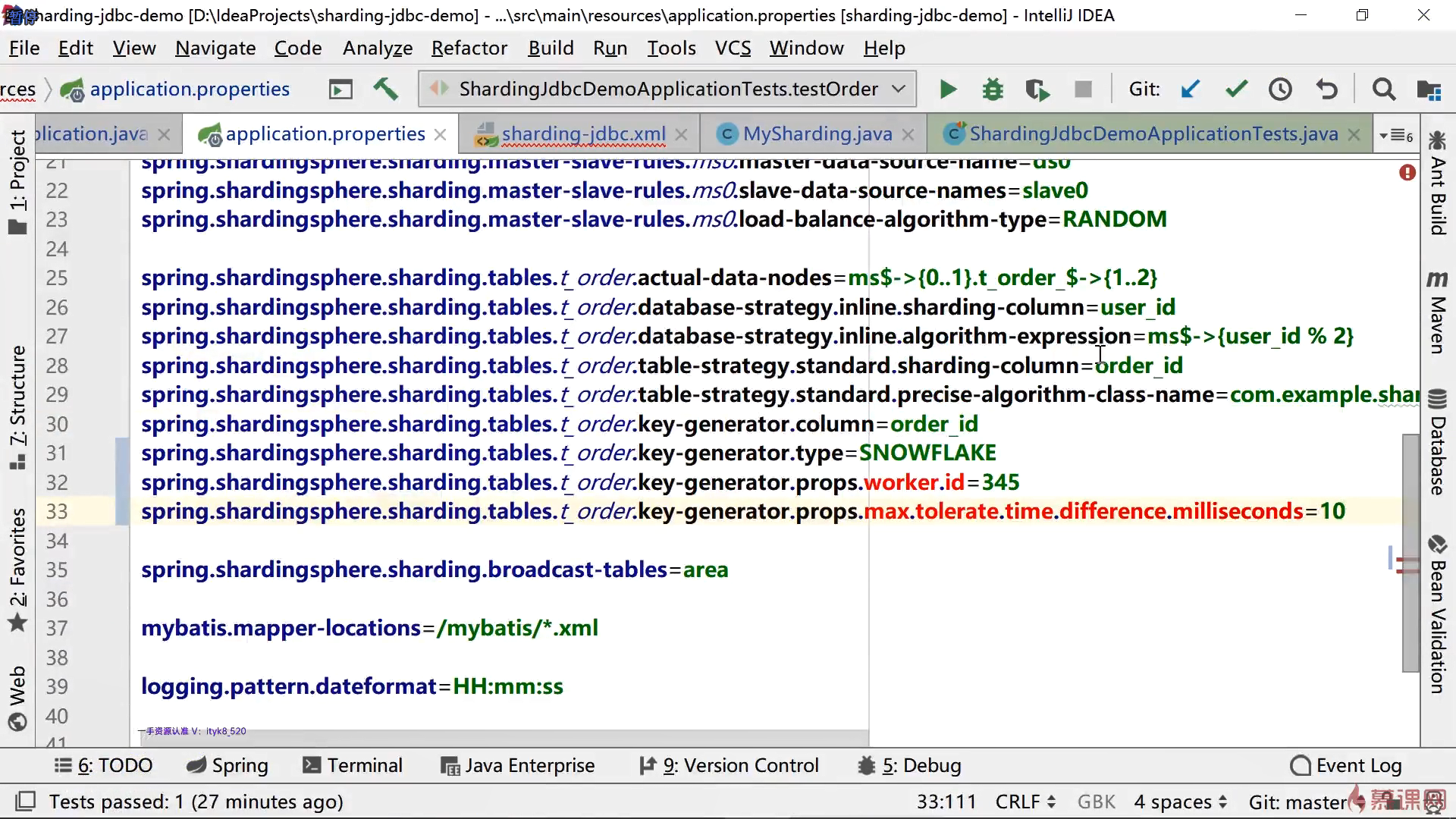This screenshot has width=1456, height=819.
Task: Run ShardingJdbcDemoApplicationTests.testOrder with green play button
Action: point(948,89)
